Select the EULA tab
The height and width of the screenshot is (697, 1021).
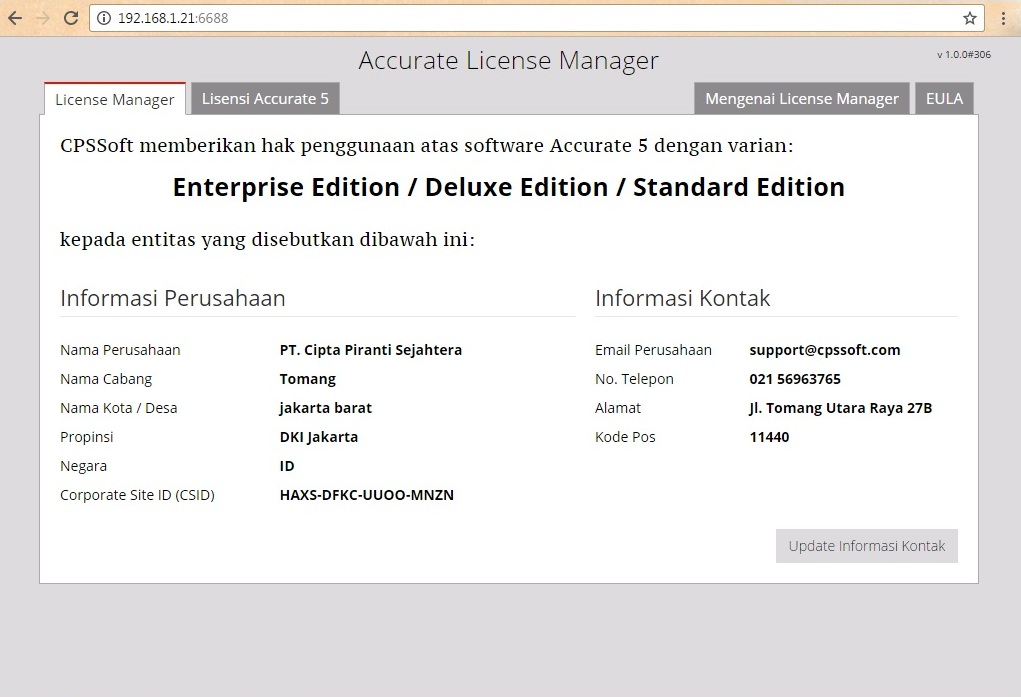tap(943, 98)
